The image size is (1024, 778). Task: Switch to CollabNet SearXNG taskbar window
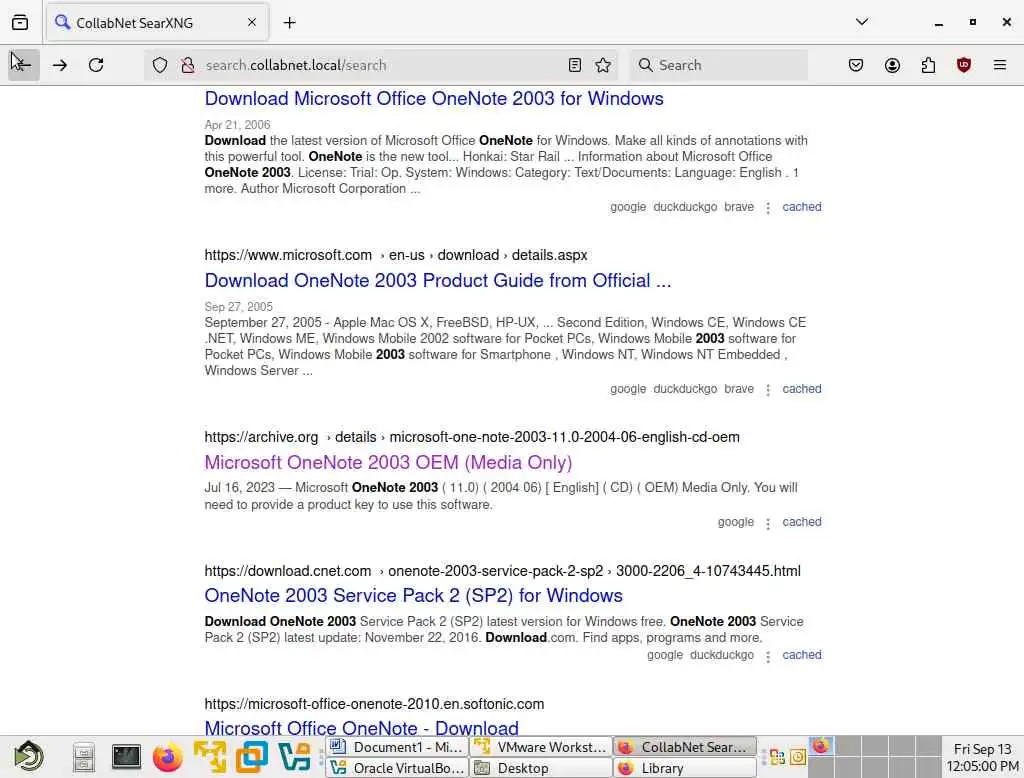click(684, 747)
